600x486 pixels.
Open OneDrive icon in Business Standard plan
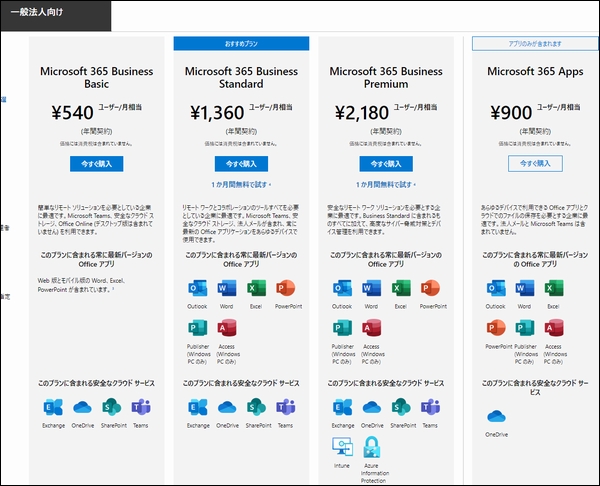pyautogui.click(x=227, y=408)
